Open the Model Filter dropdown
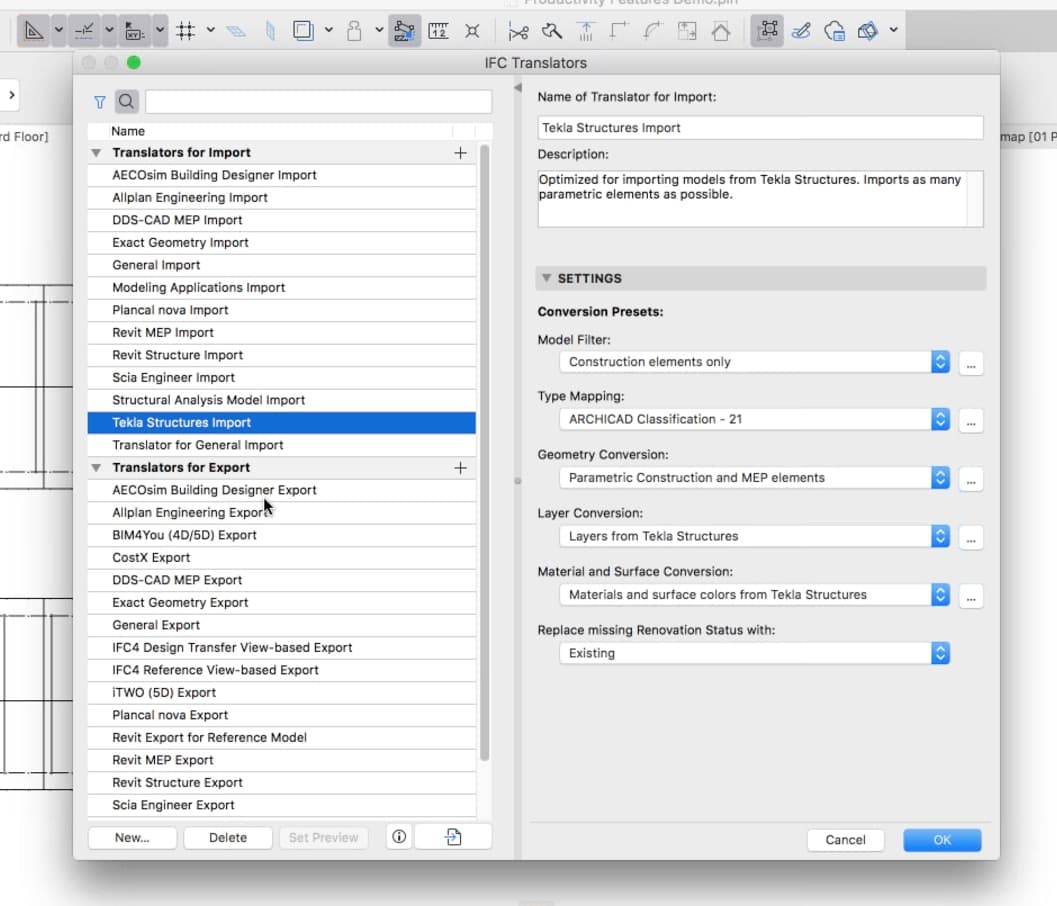Image resolution: width=1057 pixels, height=906 pixels. (x=754, y=362)
